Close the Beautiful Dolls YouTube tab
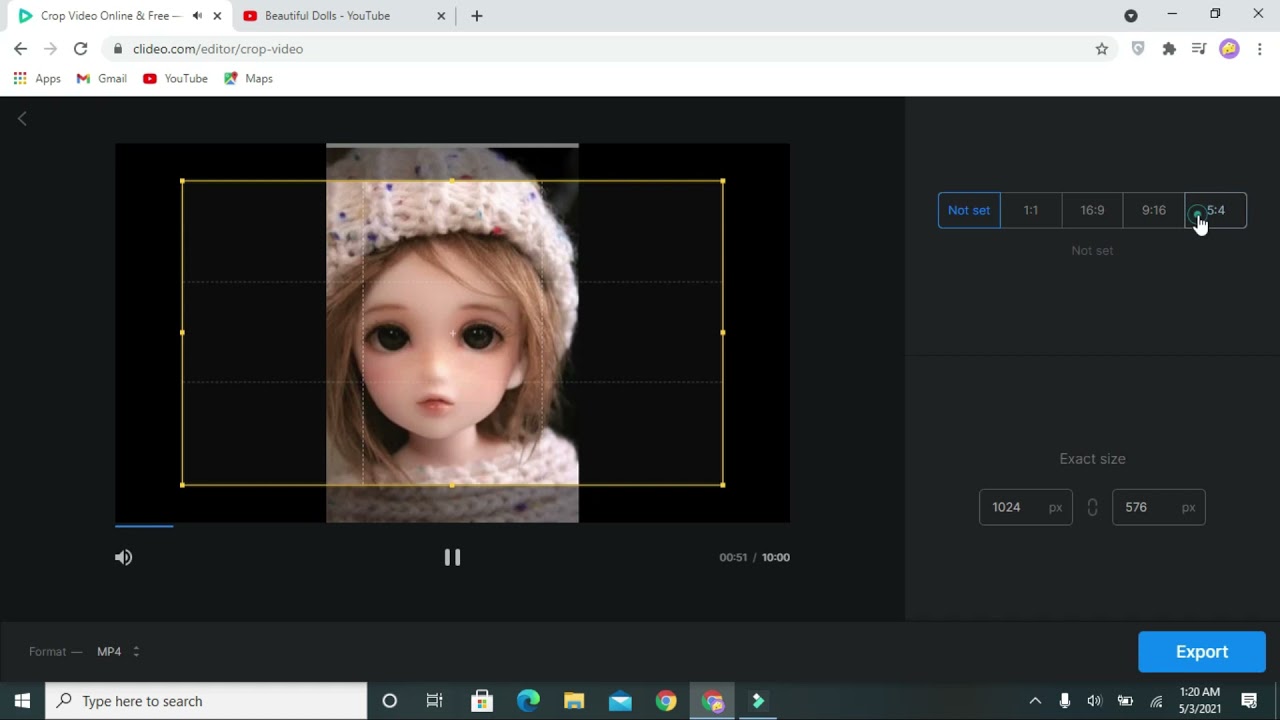1280x720 pixels. click(443, 16)
